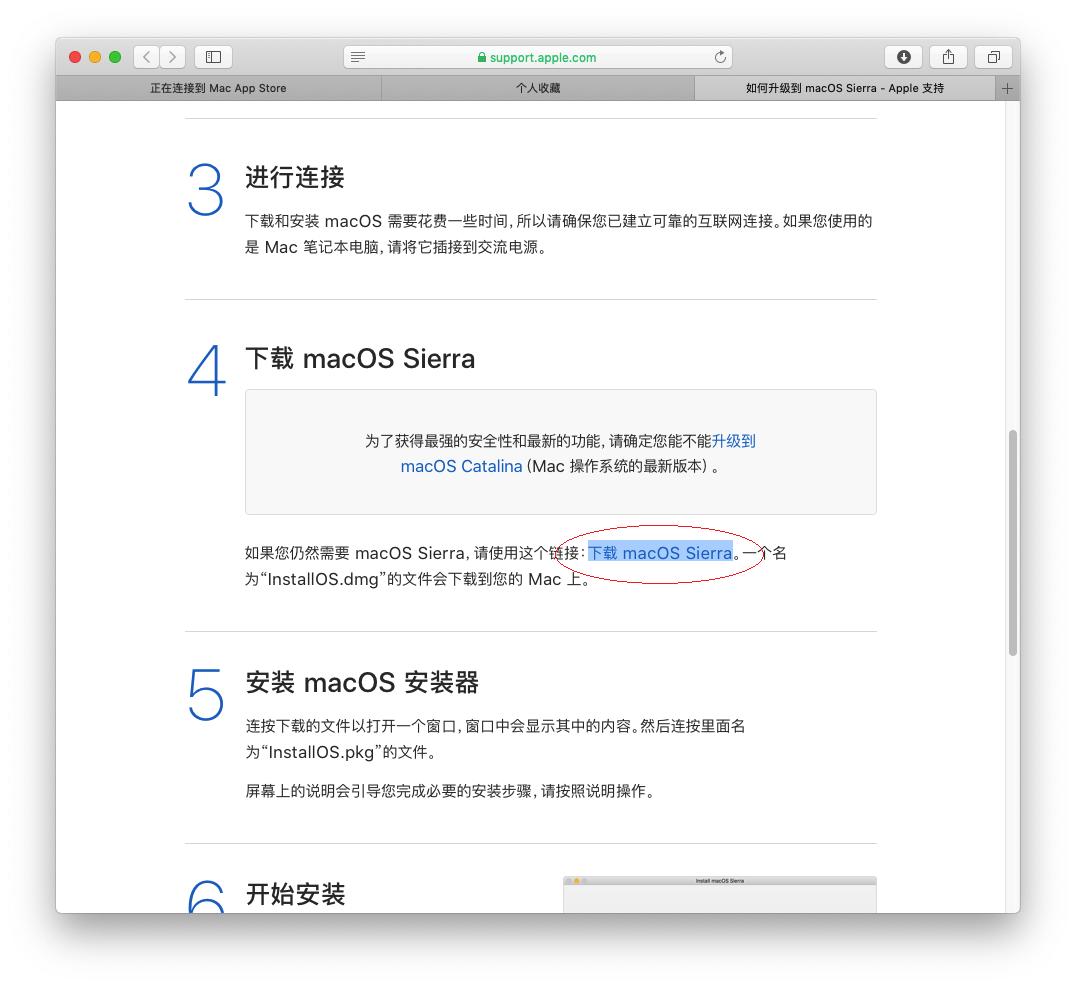Click the Install macOS Sierra screenshot thumbnail
Image resolution: width=1076 pixels, height=987 pixels.
pos(719,894)
